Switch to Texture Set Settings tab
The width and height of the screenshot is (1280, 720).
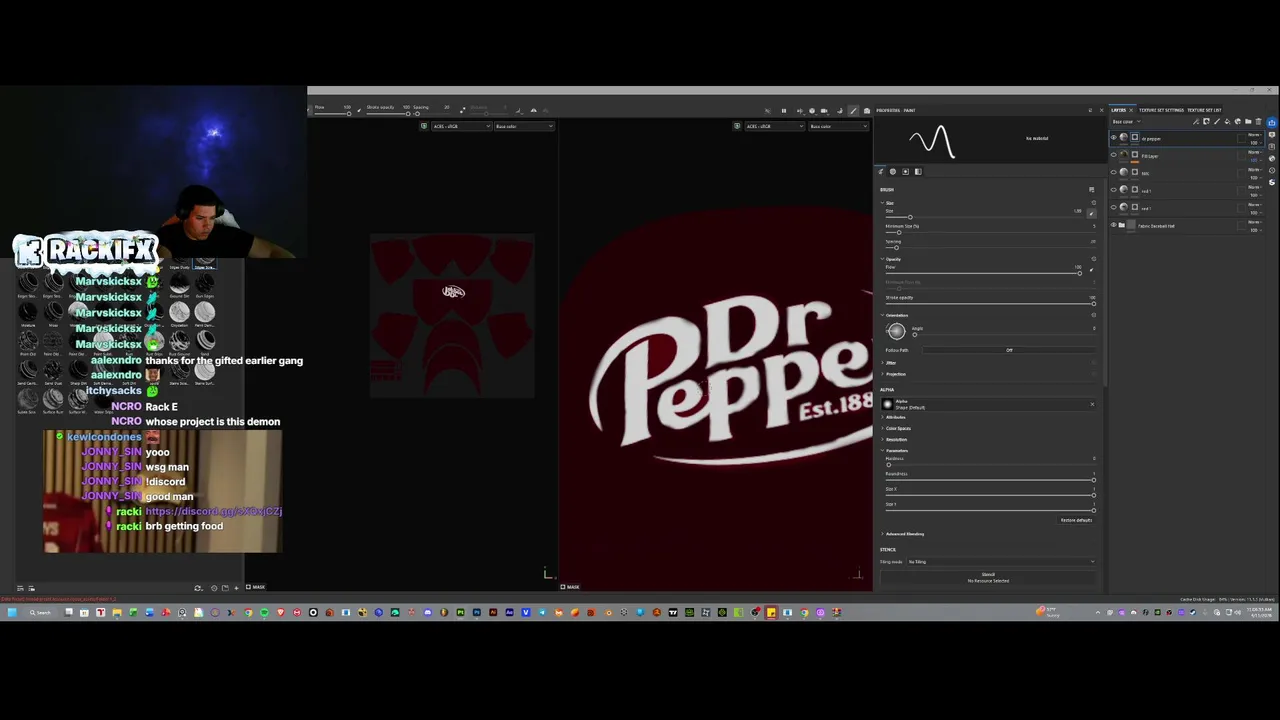pos(1161,110)
